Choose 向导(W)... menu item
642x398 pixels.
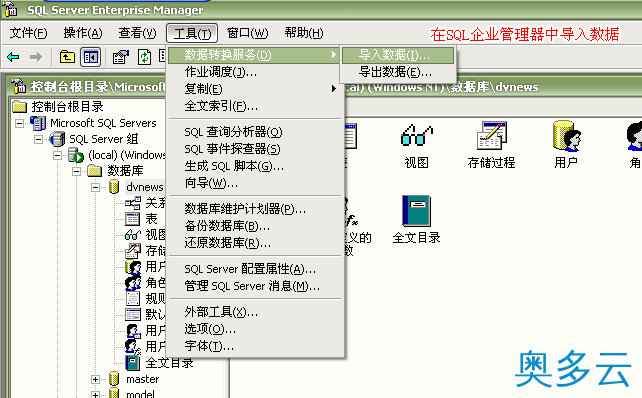(255, 183)
